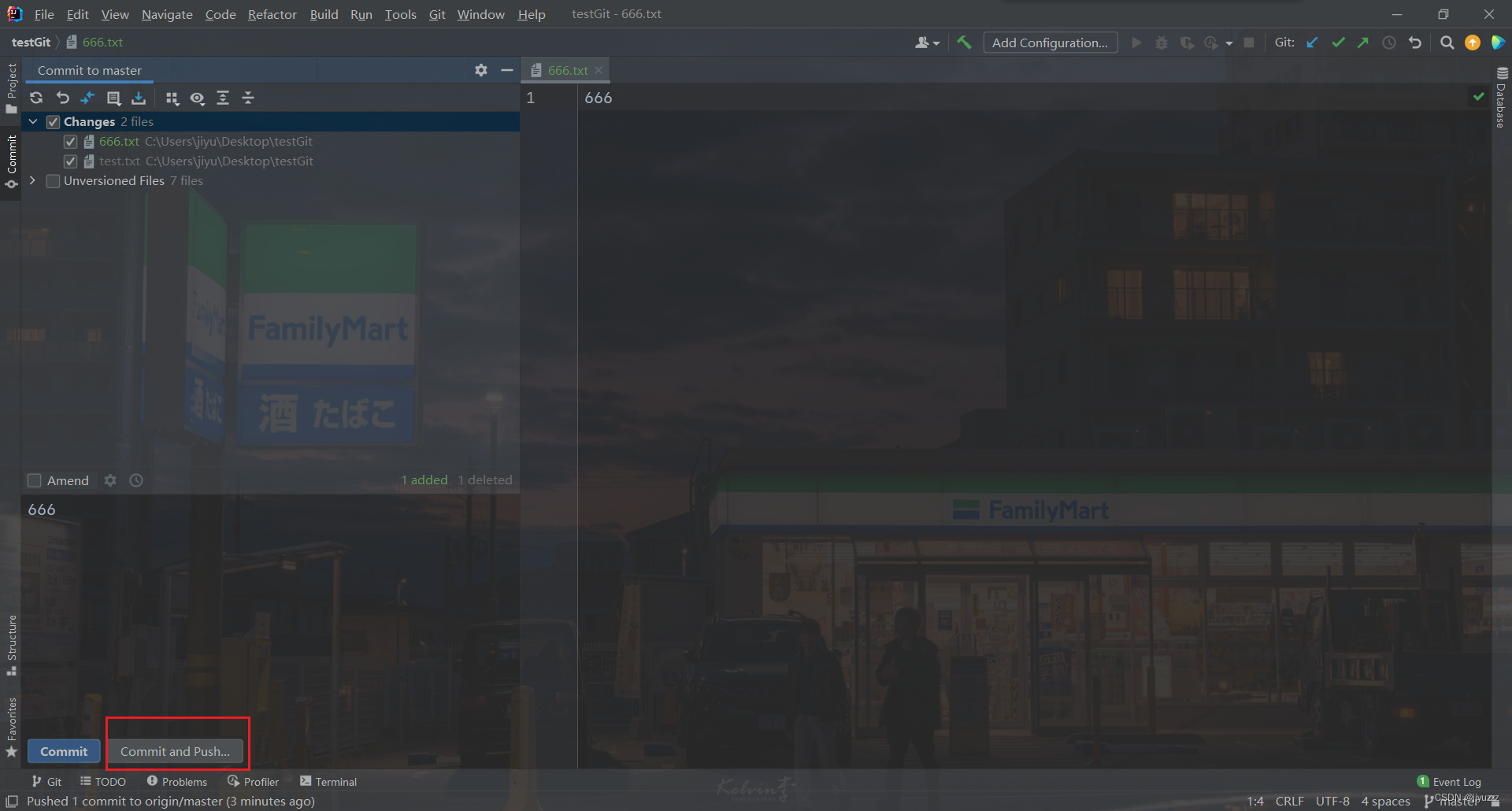Click the Git Push arrow icon
The image size is (1512, 811).
1363,43
